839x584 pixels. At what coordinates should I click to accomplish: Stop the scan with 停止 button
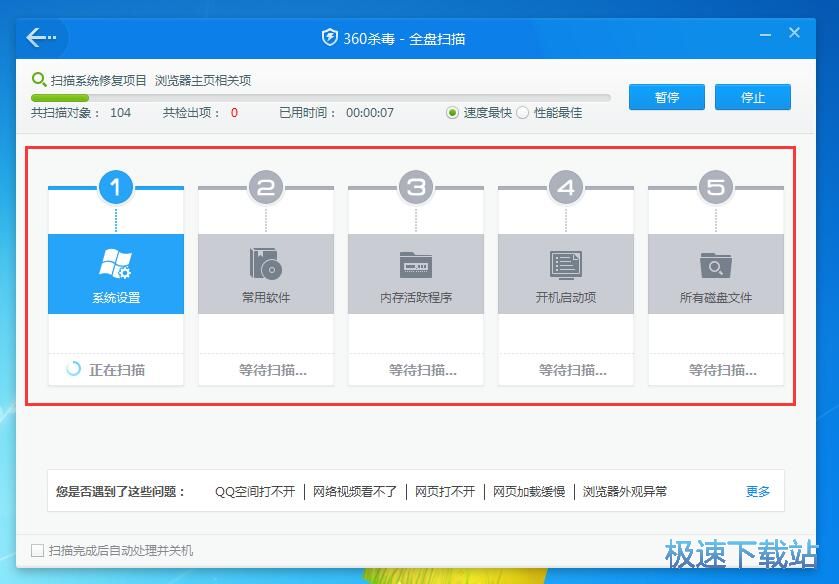753,97
